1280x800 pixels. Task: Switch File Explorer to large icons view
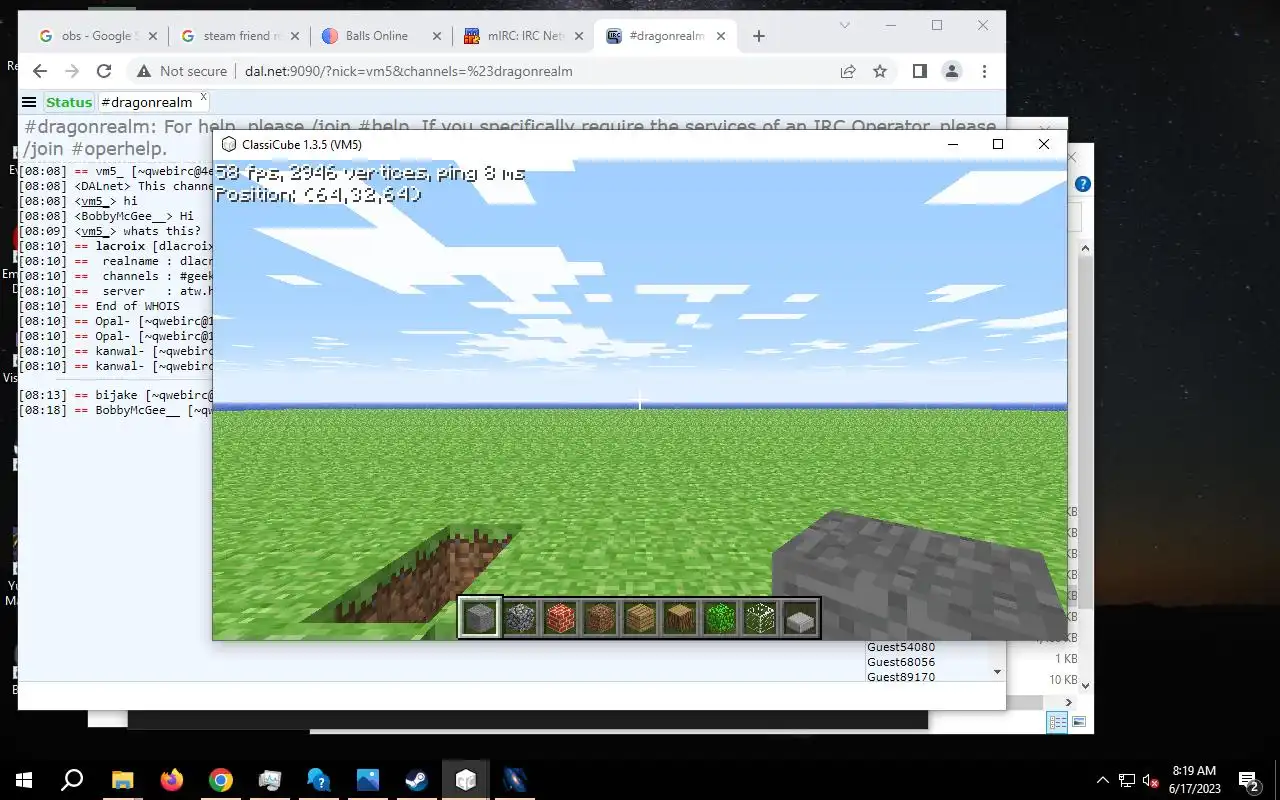click(1079, 722)
